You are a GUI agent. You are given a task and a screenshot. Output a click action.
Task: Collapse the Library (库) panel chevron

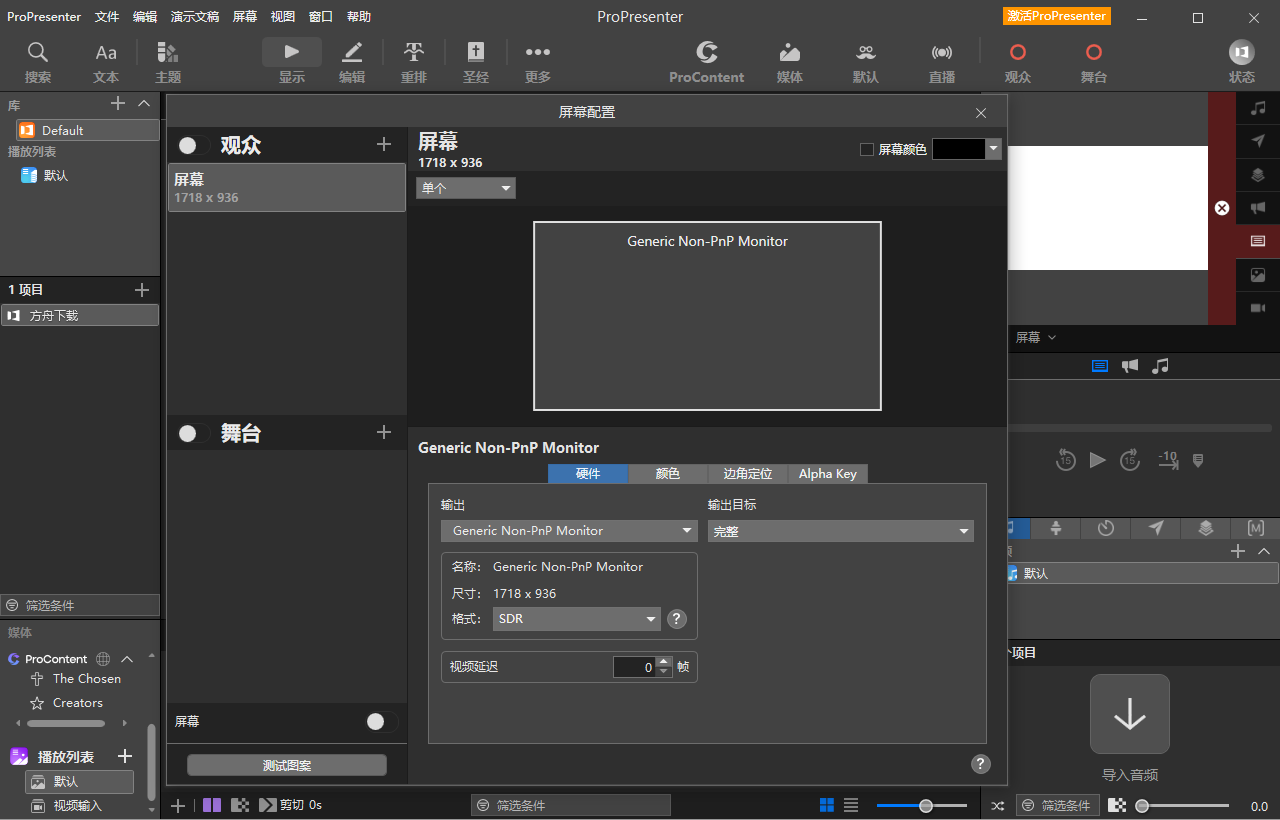click(x=144, y=104)
